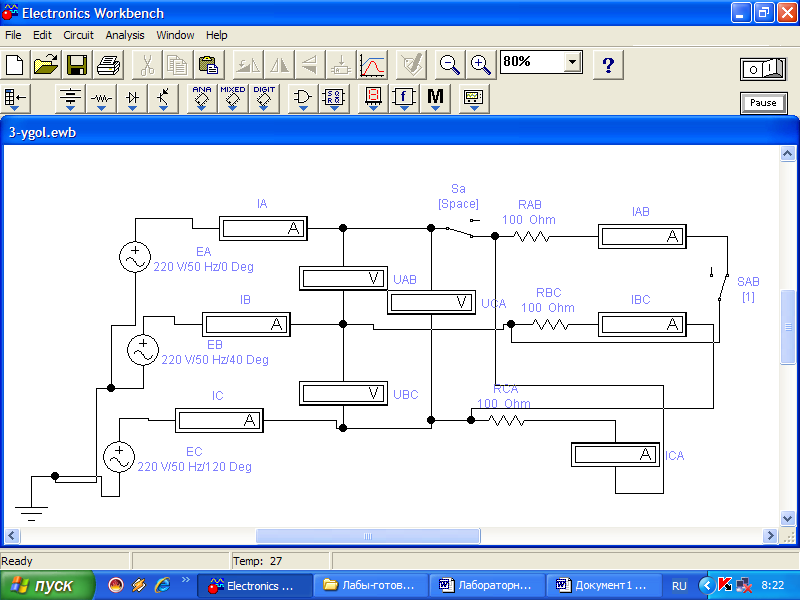Click the ground symbol in circuit
This screenshot has width=800, height=600.
pos(31,513)
